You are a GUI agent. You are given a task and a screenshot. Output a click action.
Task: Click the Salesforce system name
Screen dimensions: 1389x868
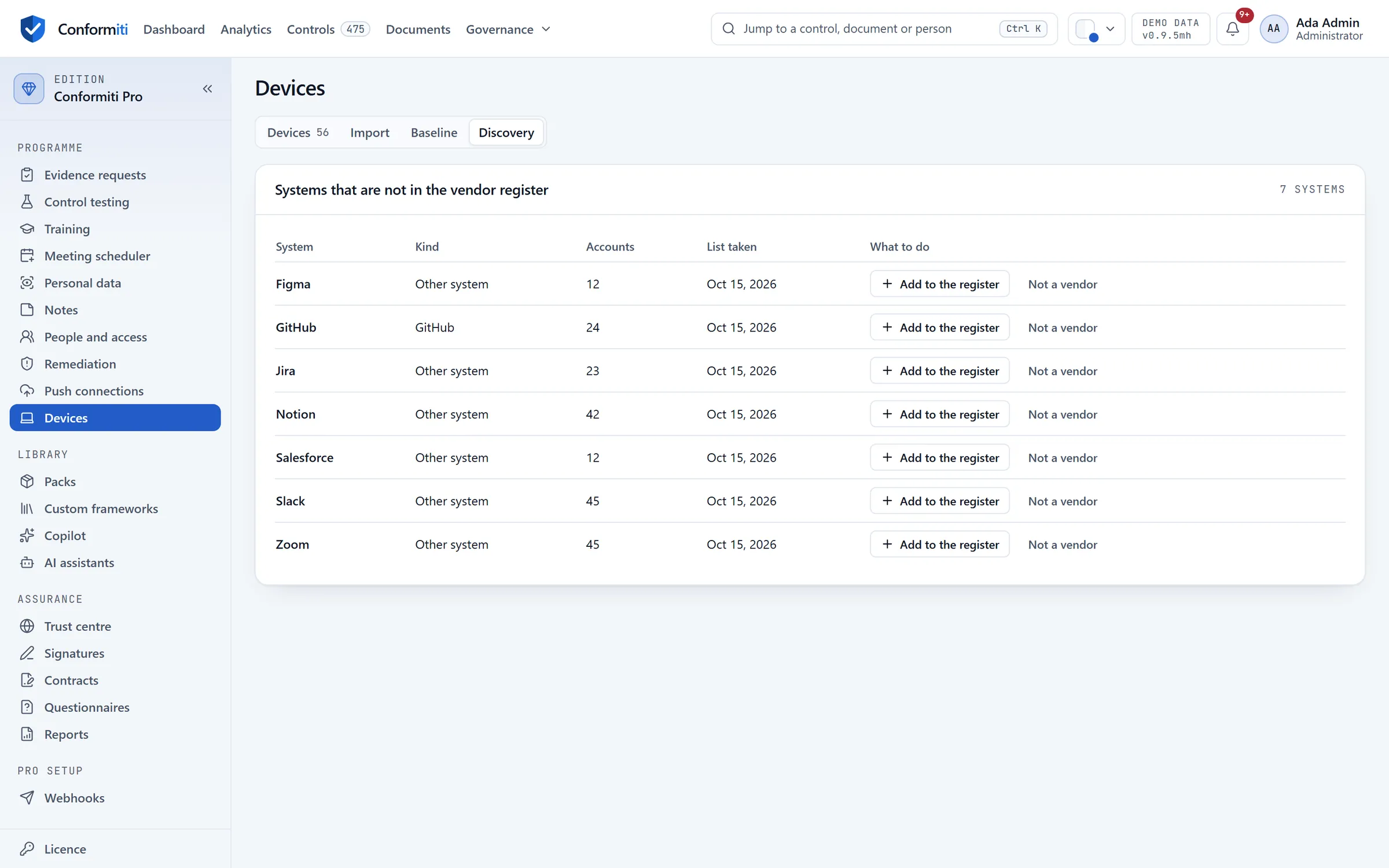[304, 458]
